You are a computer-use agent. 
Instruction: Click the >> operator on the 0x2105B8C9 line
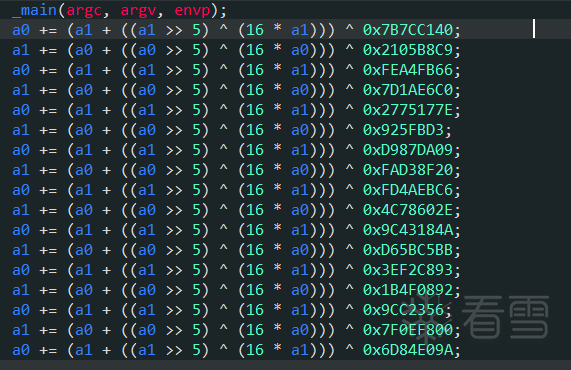point(174,50)
